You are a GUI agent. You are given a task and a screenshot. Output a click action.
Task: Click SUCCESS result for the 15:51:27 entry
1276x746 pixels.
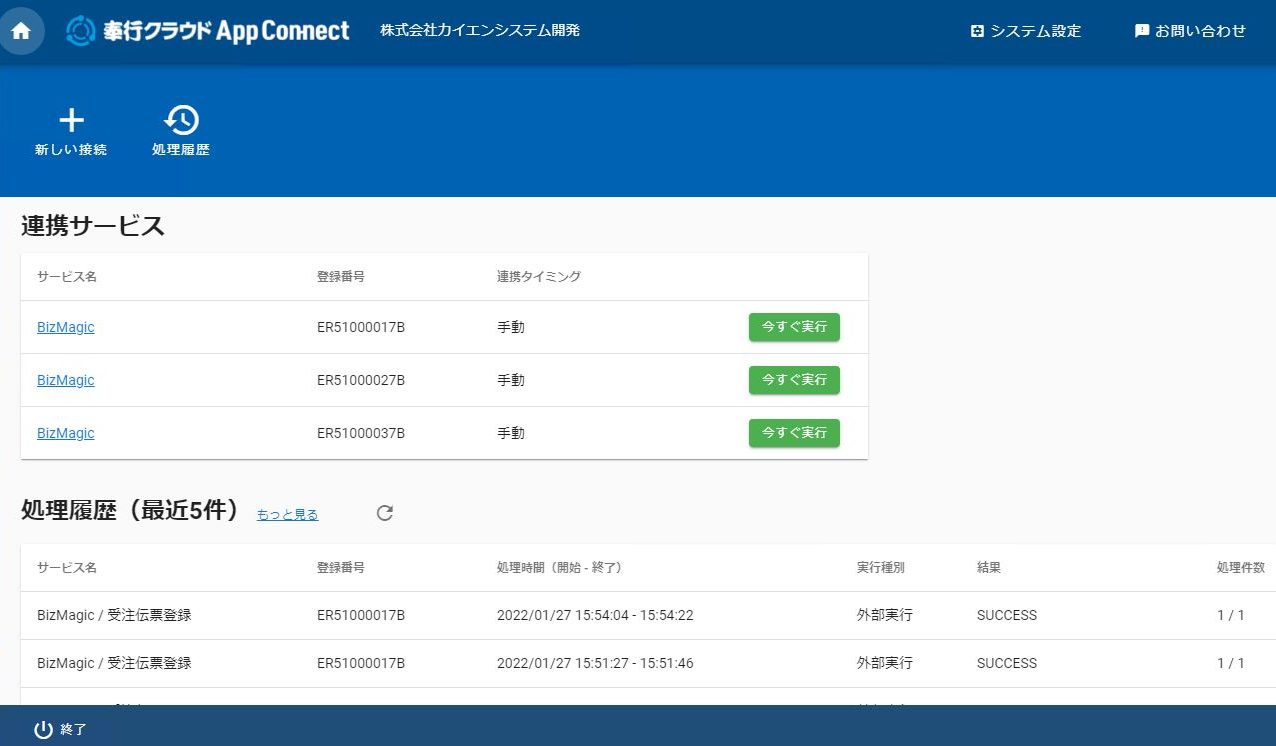tap(1007, 663)
